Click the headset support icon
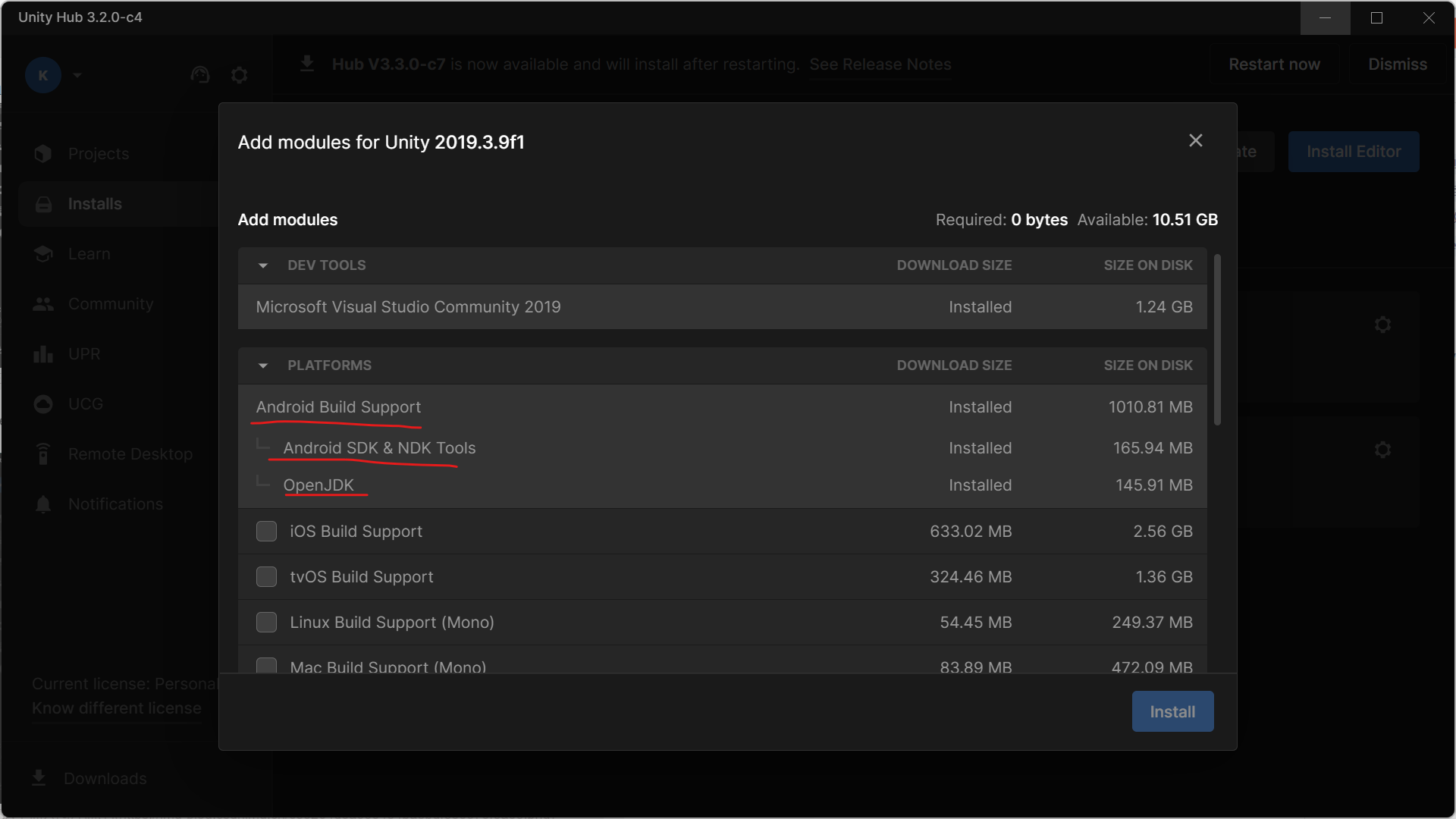This screenshot has height=819, width=1456. (x=200, y=75)
